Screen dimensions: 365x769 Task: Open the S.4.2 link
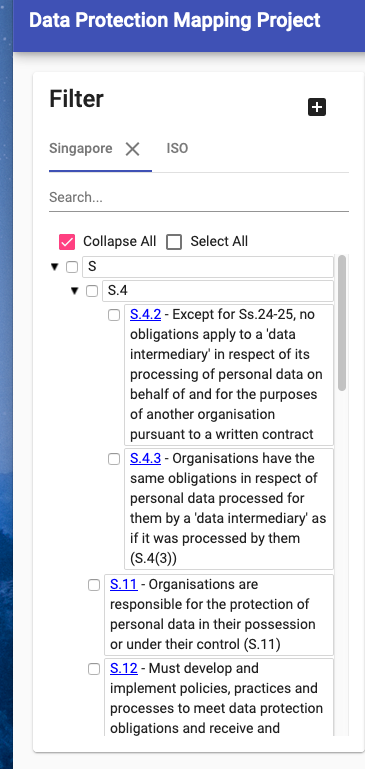(x=146, y=314)
